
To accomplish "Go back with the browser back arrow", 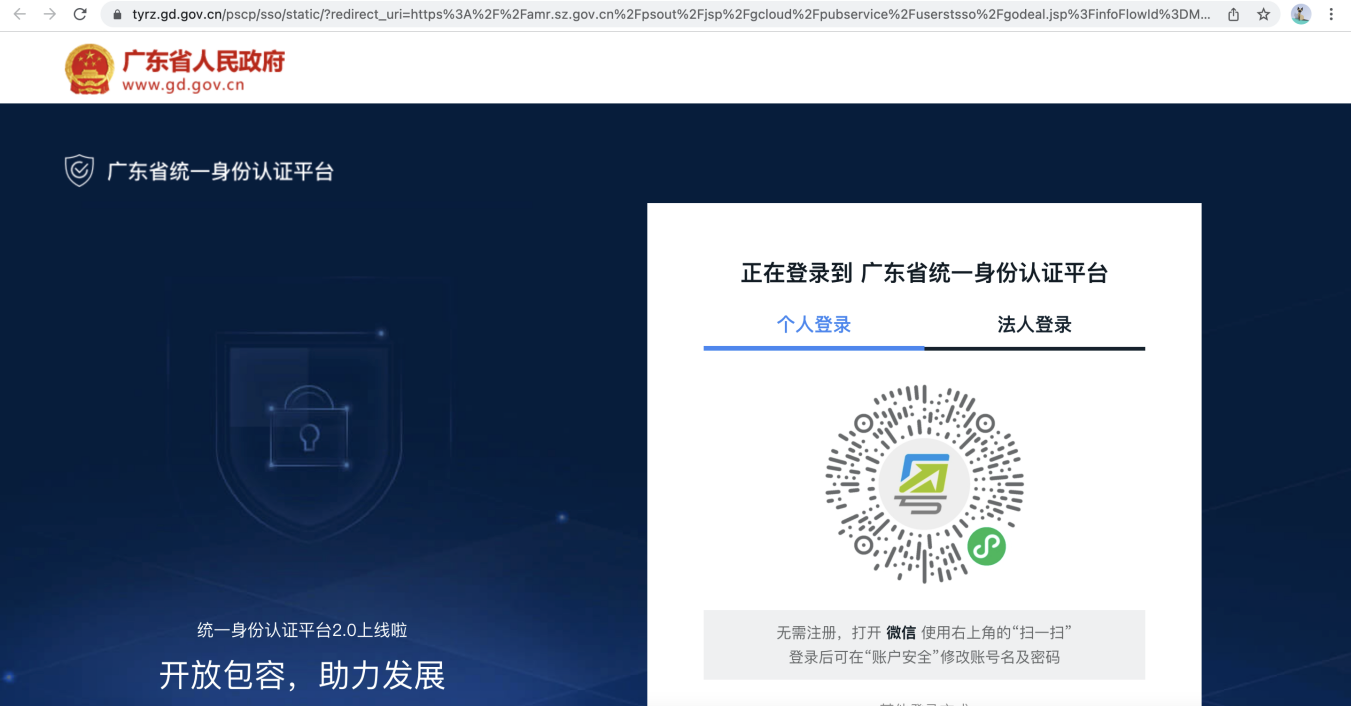I will (x=19, y=15).
